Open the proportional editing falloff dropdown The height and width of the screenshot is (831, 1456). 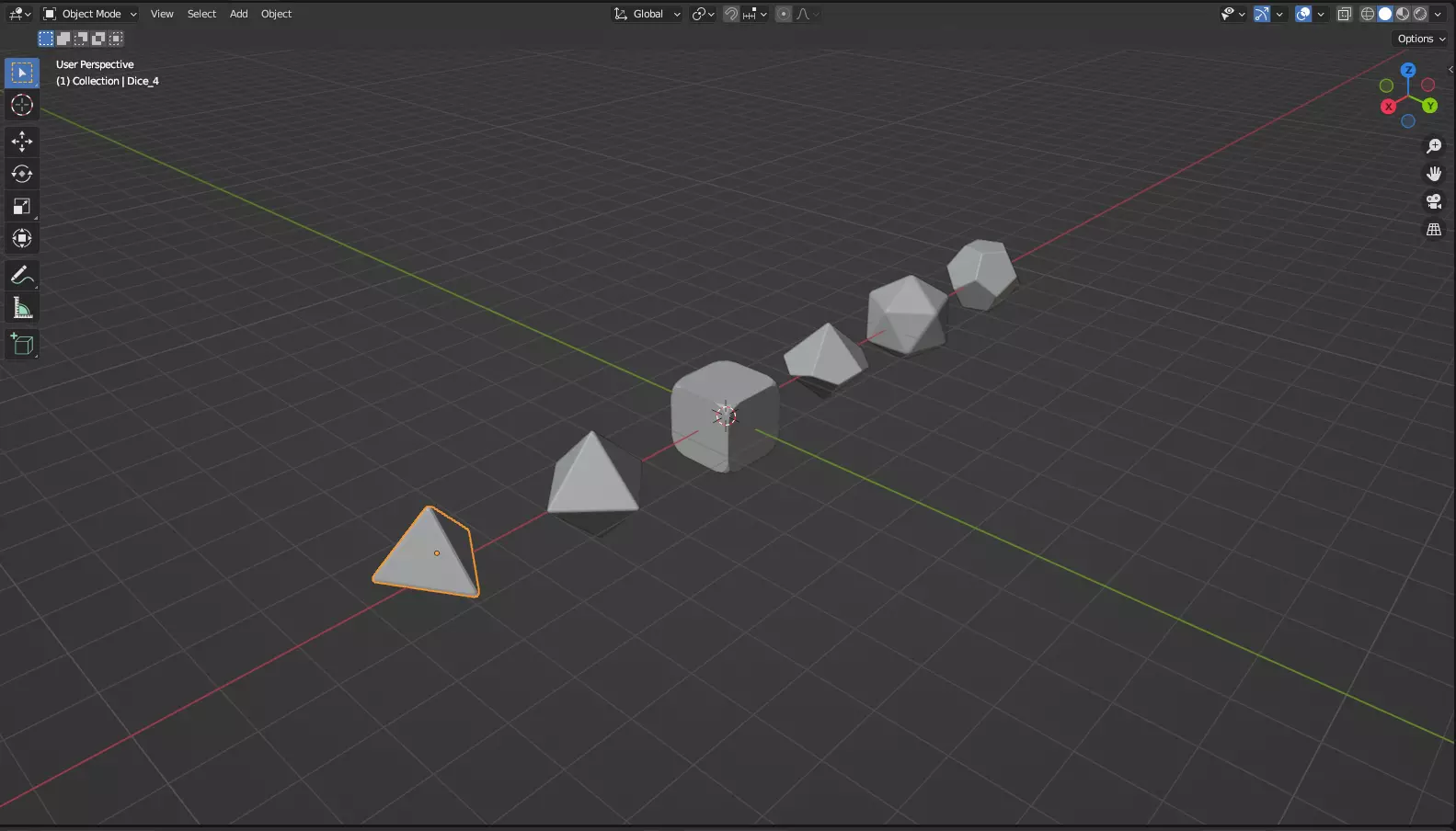pyautogui.click(x=808, y=14)
